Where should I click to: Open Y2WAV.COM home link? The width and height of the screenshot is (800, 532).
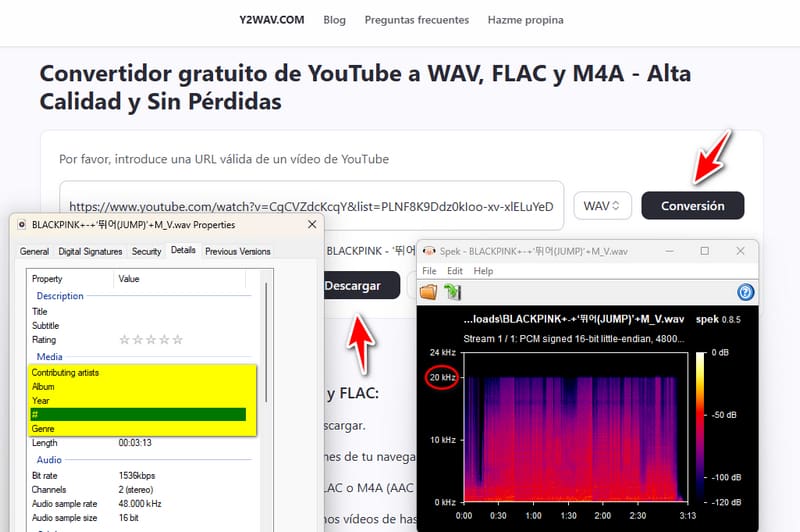272,20
